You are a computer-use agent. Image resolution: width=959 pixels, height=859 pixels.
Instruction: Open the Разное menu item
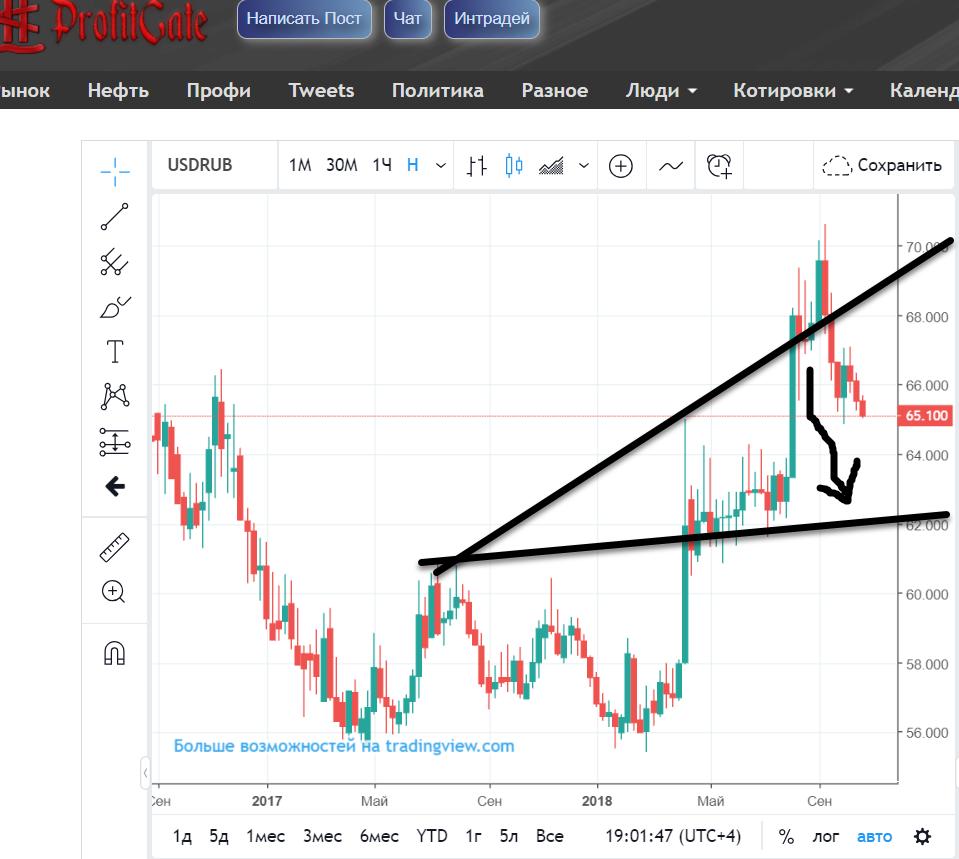(x=555, y=91)
